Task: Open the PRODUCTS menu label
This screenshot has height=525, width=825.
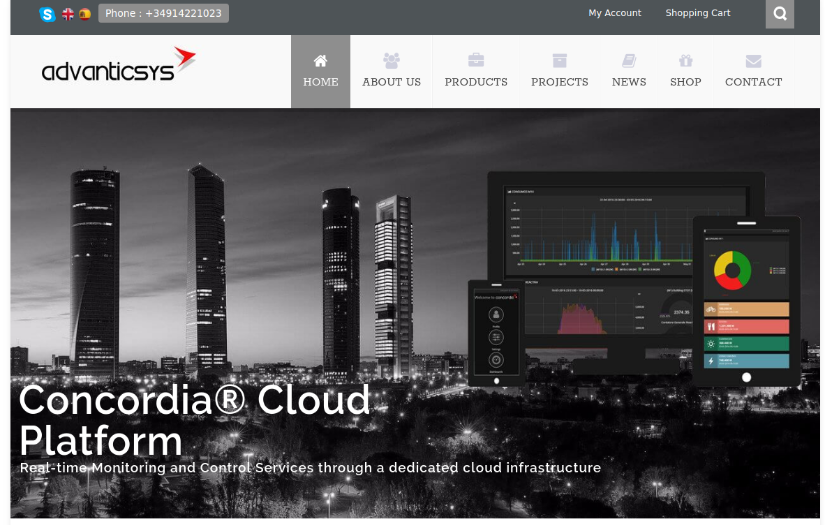Action: tap(476, 82)
